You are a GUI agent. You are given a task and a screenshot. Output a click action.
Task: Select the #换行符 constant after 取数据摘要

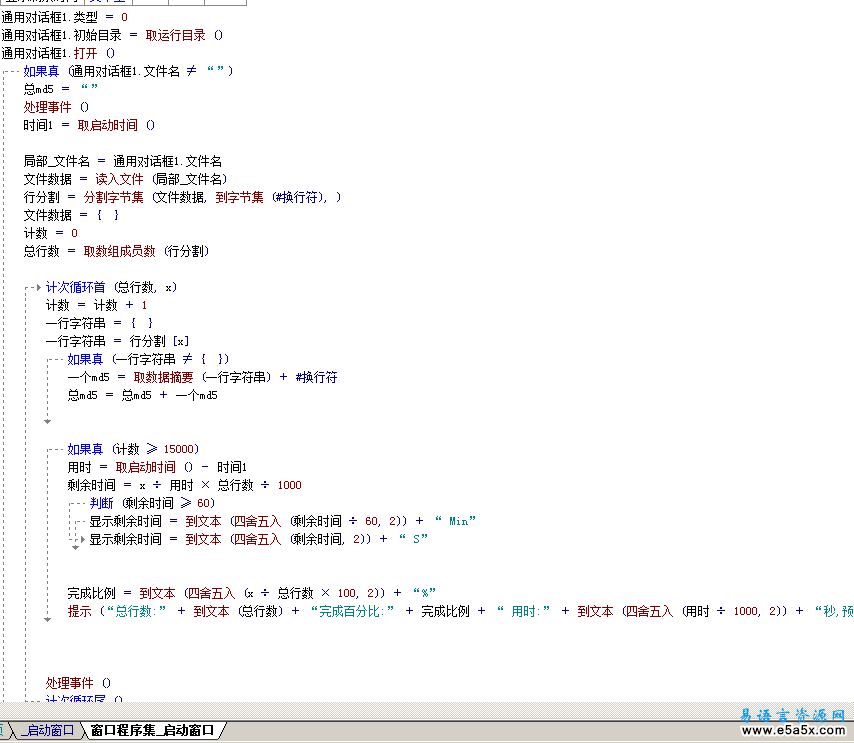pyautogui.click(x=316, y=377)
